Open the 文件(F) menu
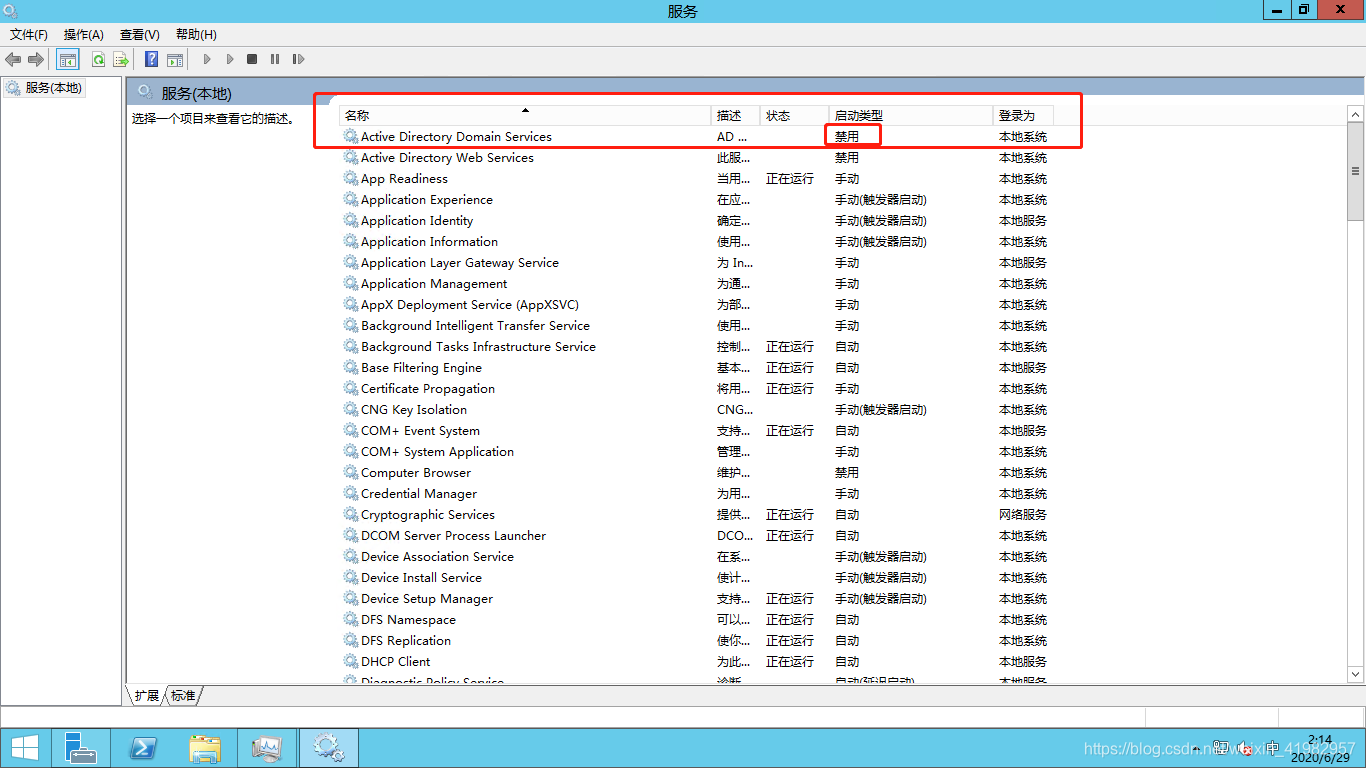The width and height of the screenshot is (1366, 768). (x=29, y=34)
